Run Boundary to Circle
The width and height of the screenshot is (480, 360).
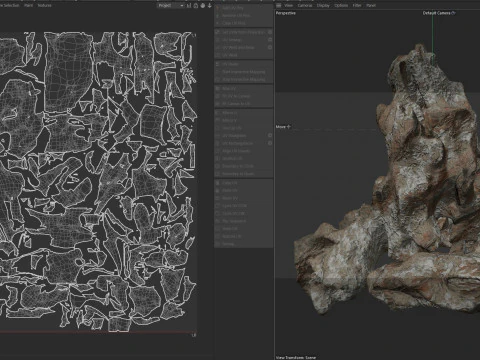pyautogui.click(x=243, y=166)
